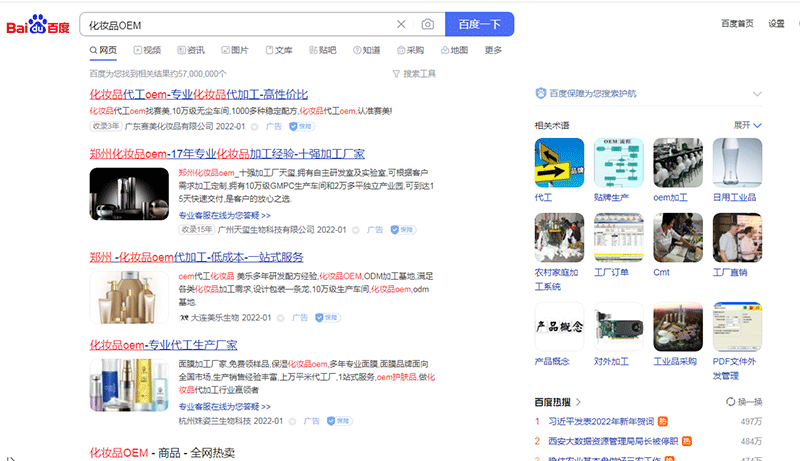Switch to the 图片 tab
Image resolution: width=800 pixels, height=461 pixels.
(x=234, y=50)
